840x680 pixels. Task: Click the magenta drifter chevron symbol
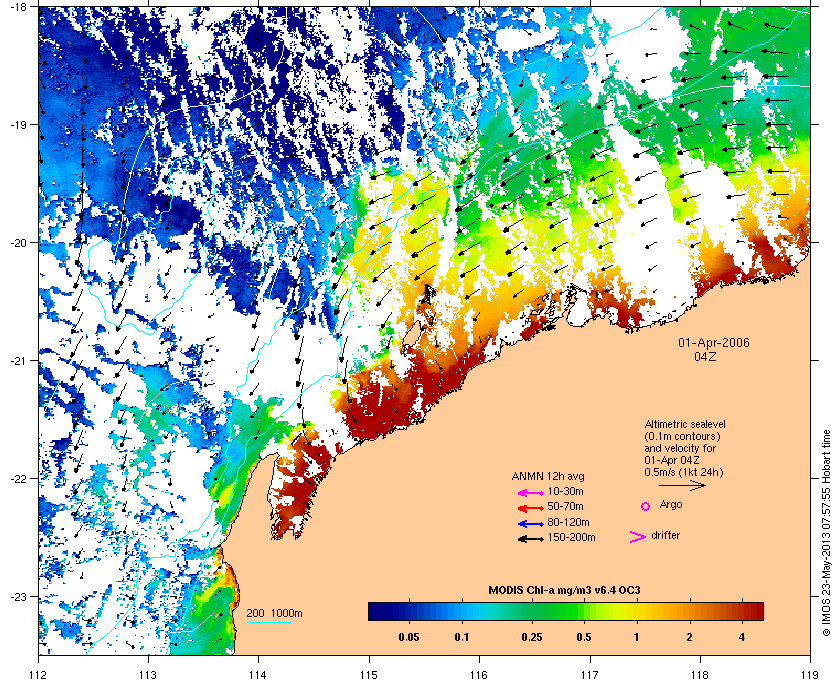[638, 537]
